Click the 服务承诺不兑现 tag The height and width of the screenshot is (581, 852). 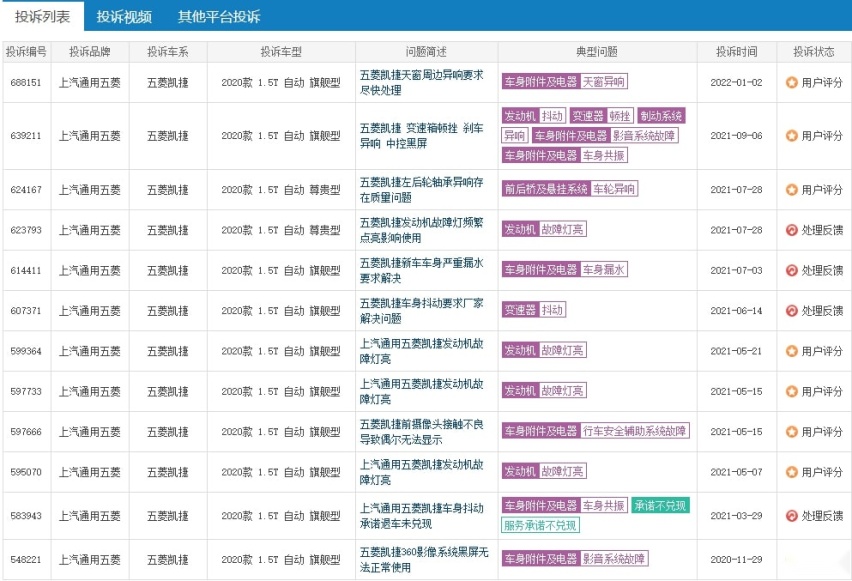[540, 526]
